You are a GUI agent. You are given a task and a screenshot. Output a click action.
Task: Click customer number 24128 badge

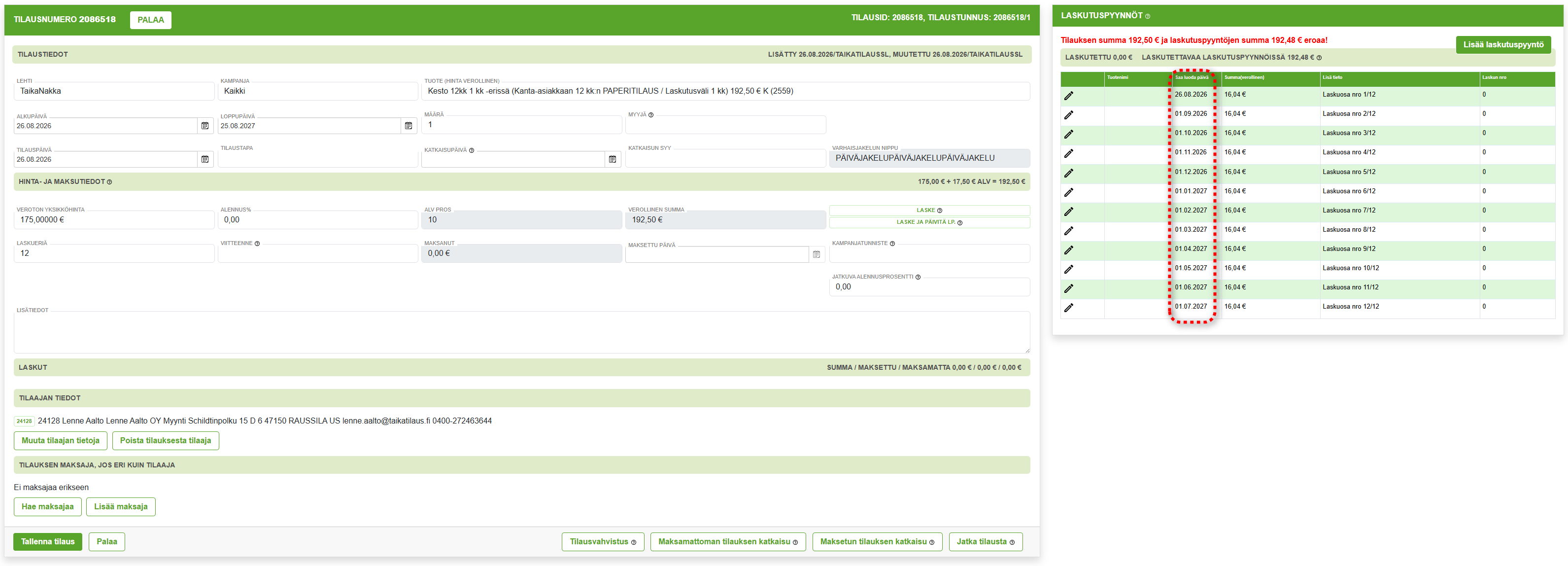click(x=24, y=421)
